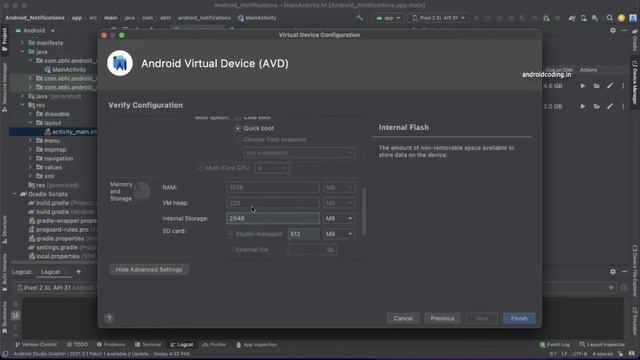This screenshot has height=360, width=640.
Task: Select the Logcat tab in Logcat panel
Action: point(51,272)
